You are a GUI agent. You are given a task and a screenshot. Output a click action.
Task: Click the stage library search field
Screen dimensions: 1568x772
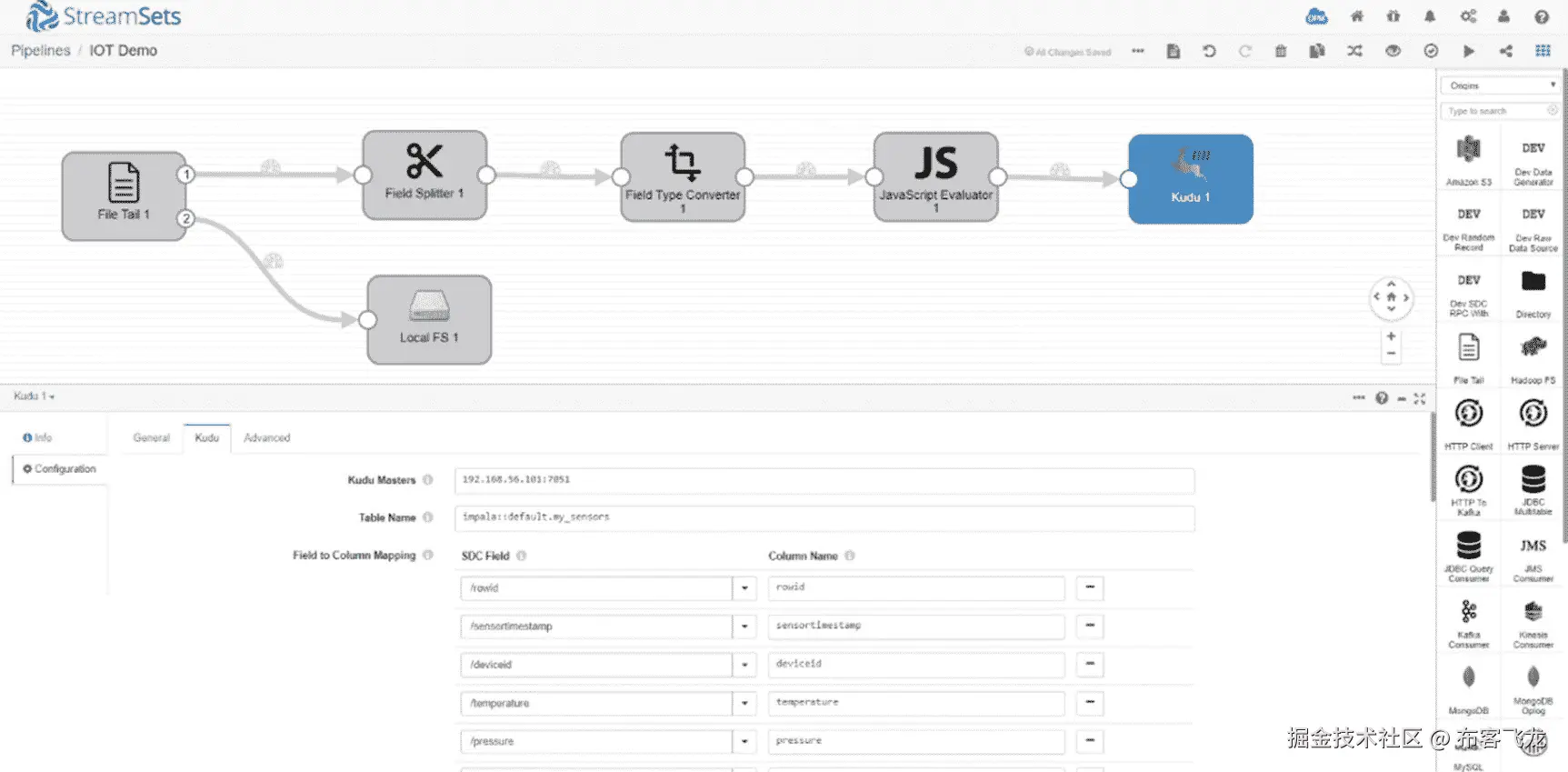pyautogui.click(x=1501, y=111)
